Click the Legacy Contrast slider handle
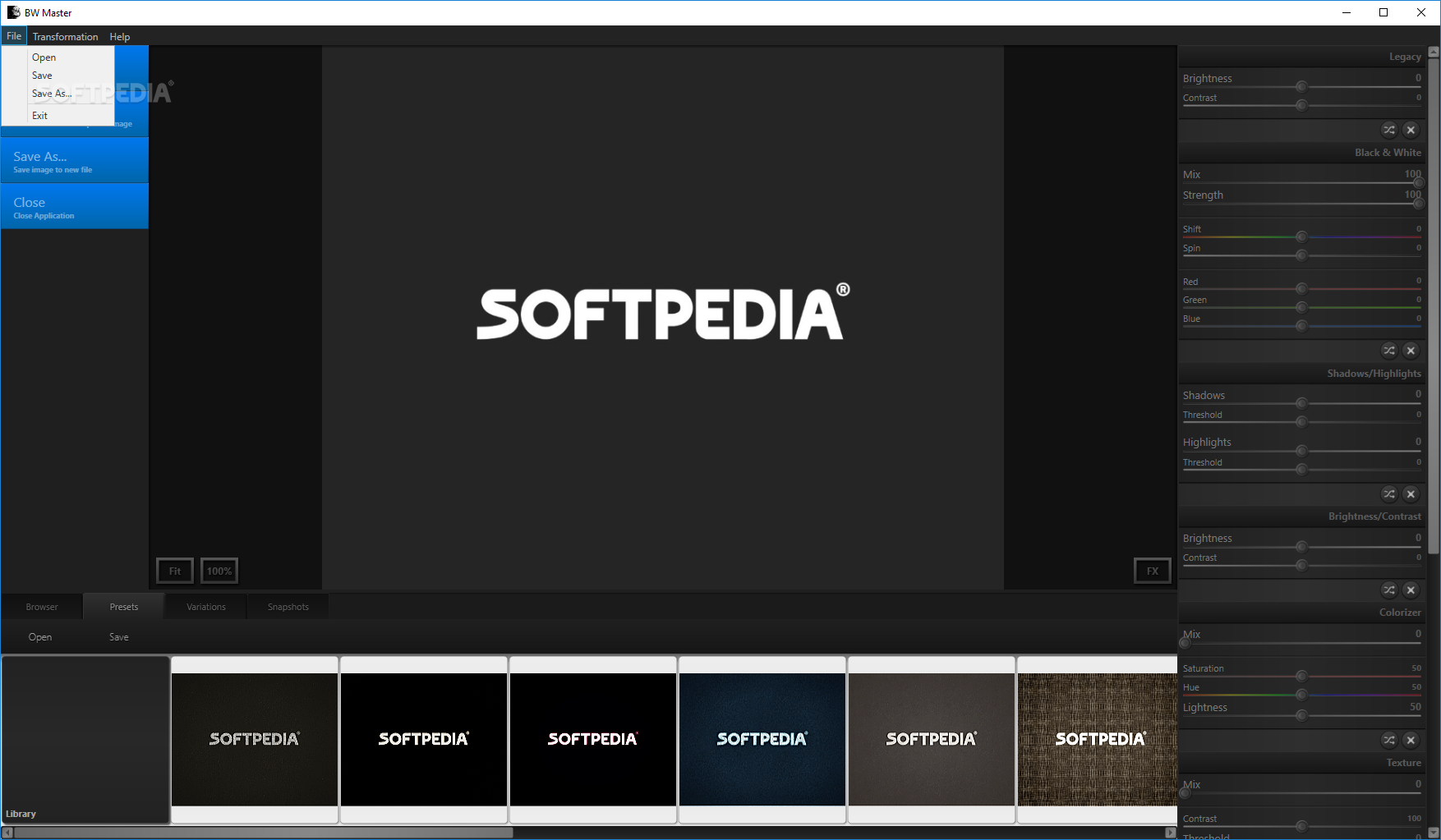The height and width of the screenshot is (840, 1441). click(x=1301, y=105)
